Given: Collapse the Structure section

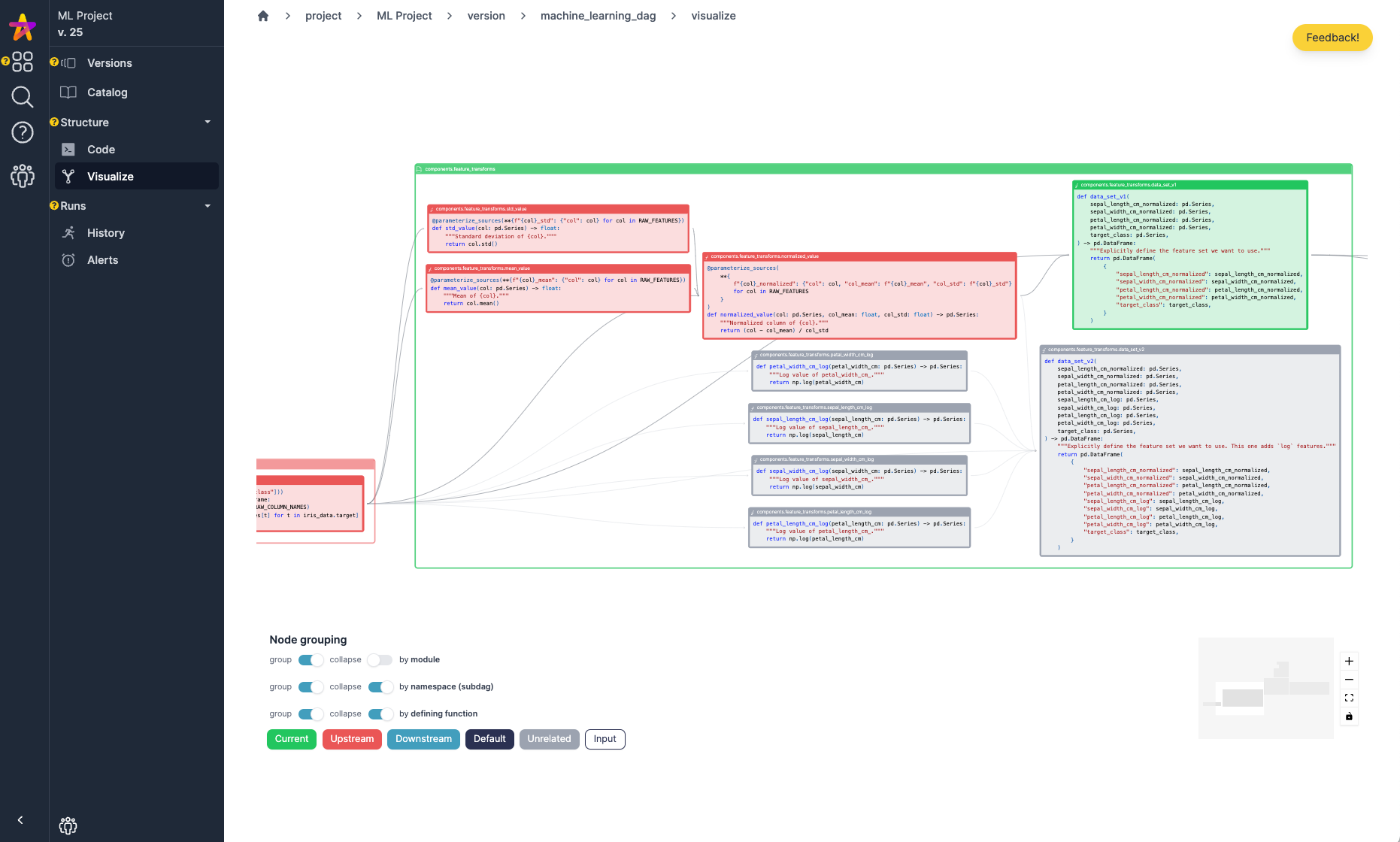Looking at the screenshot, I should click(x=208, y=122).
